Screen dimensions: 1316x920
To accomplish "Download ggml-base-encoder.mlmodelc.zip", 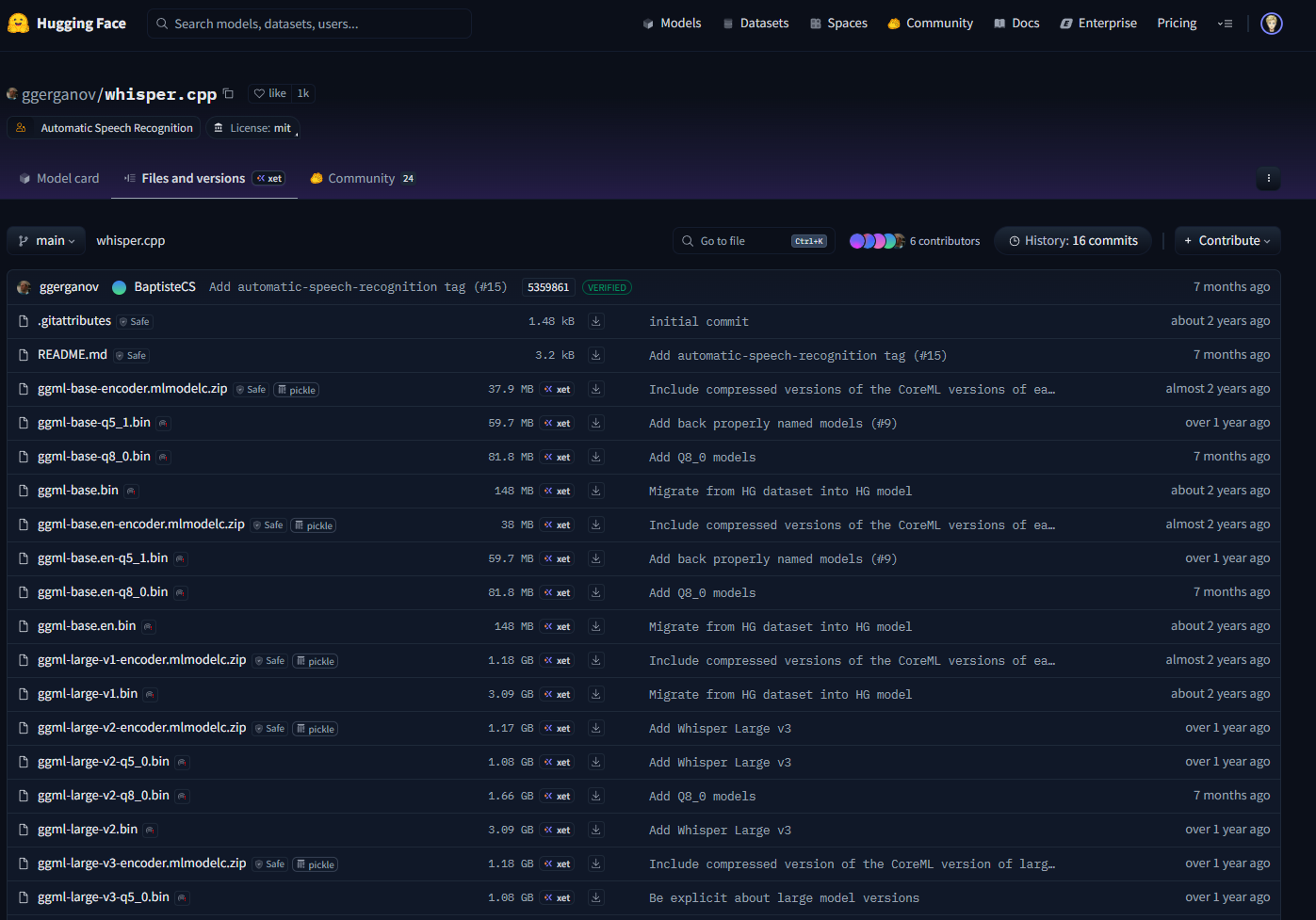I will pyautogui.click(x=596, y=389).
